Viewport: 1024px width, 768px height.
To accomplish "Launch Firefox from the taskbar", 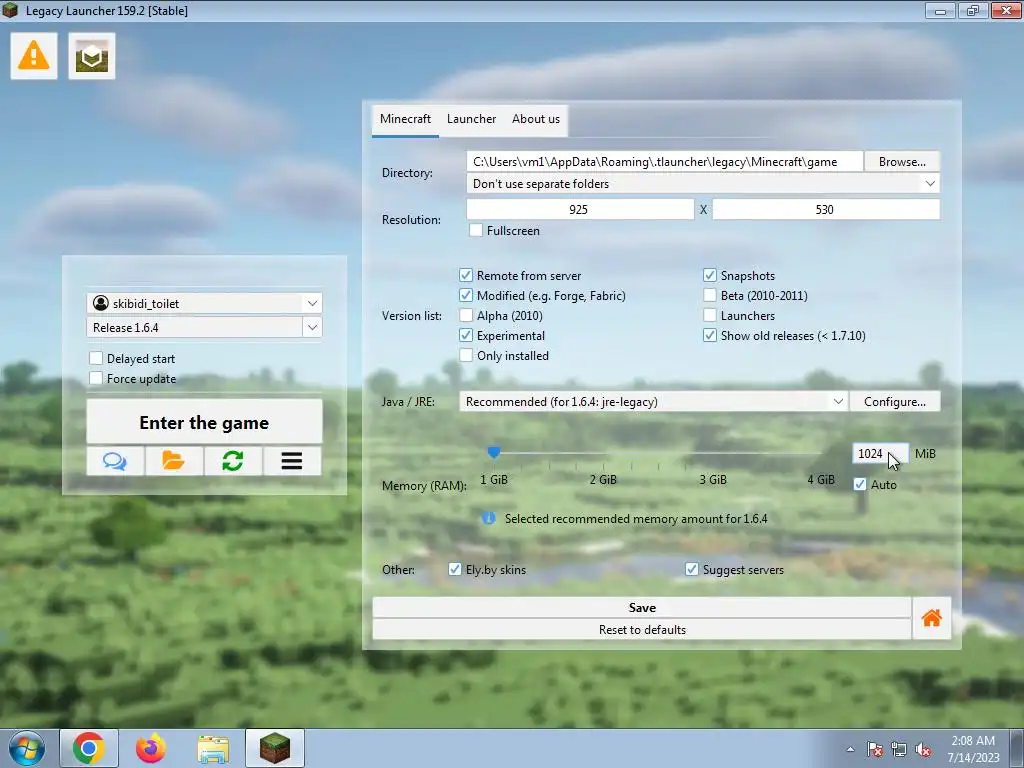I will click(x=151, y=748).
